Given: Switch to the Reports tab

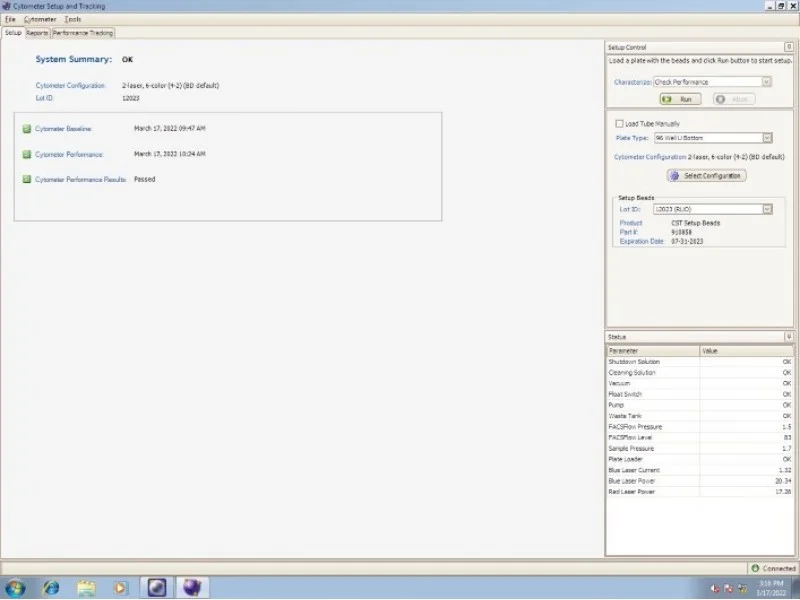Looking at the screenshot, I should click(x=37, y=33).
